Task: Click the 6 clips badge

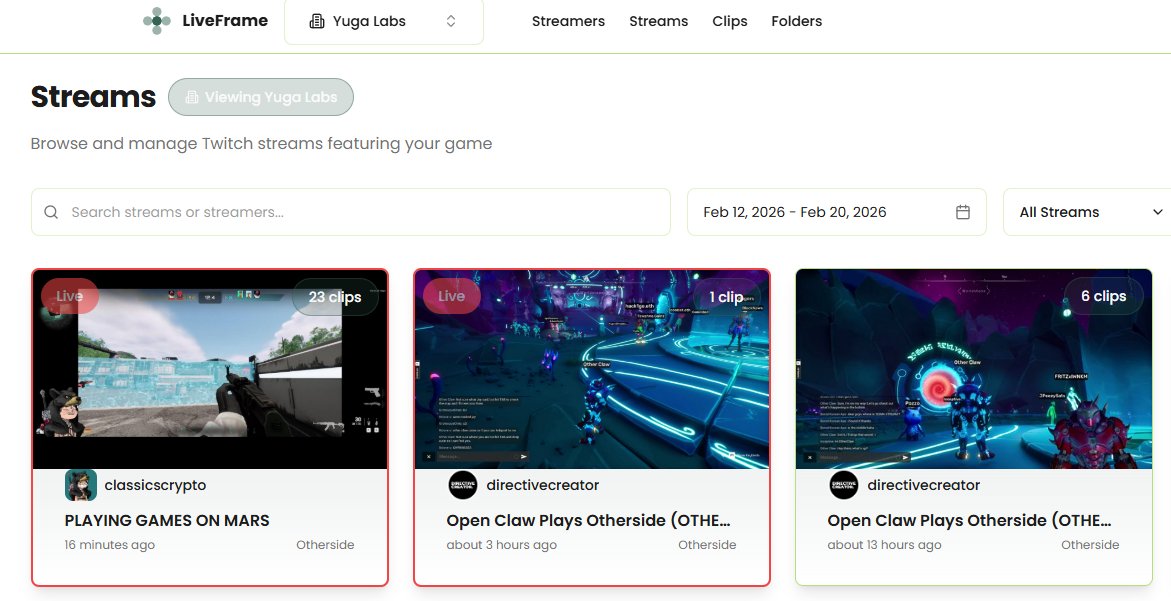Action: [1104, 296]
